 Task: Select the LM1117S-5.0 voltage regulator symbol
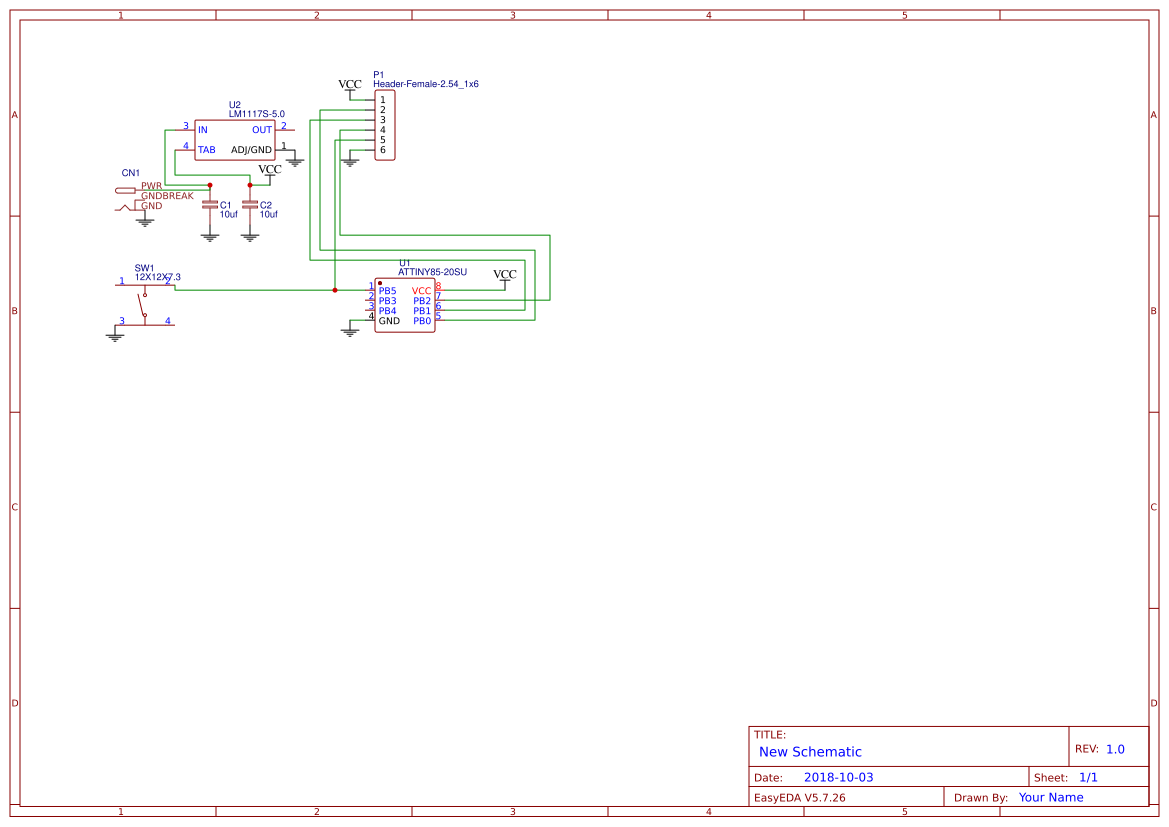click(234, 140)
